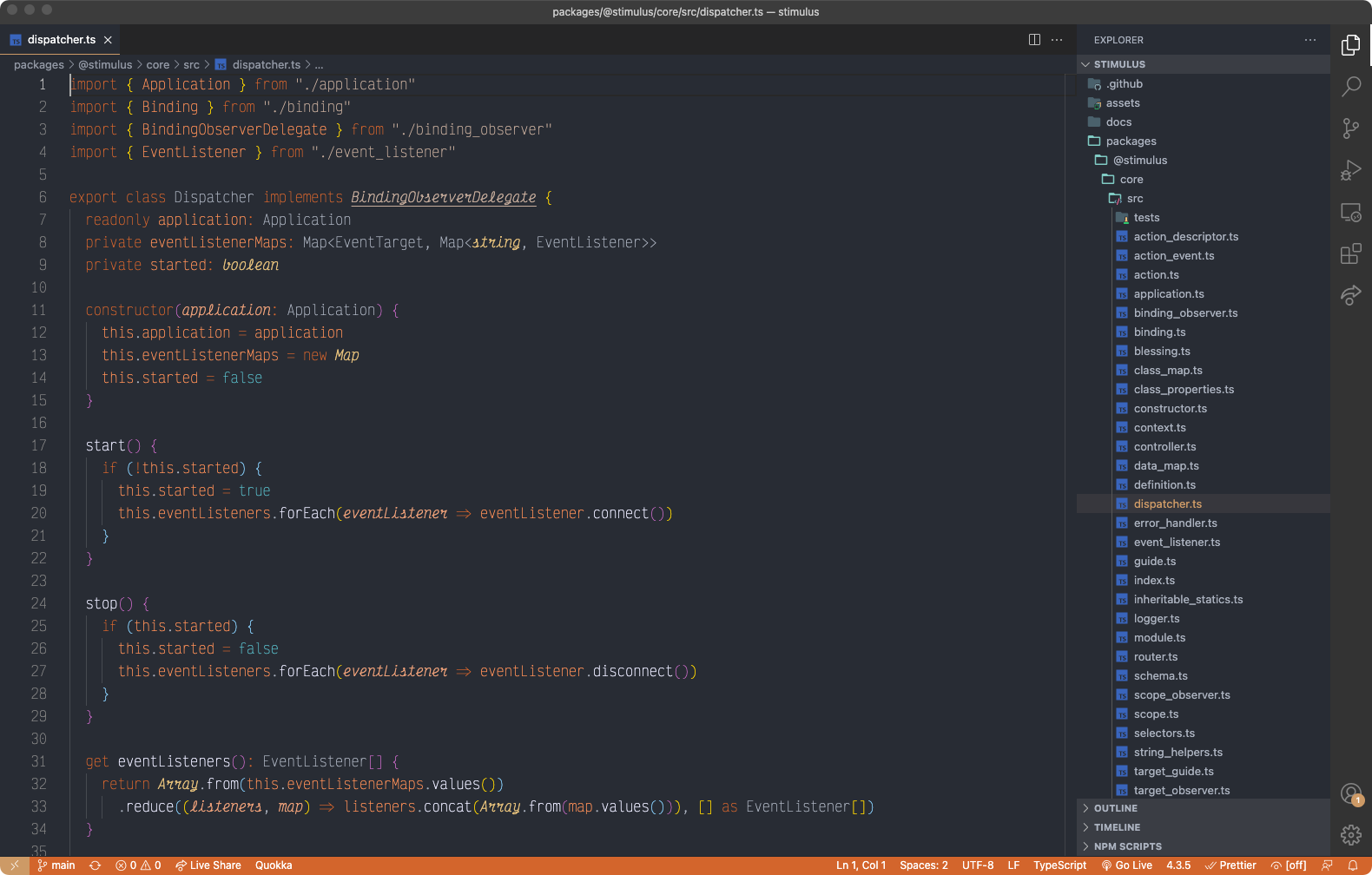Toggle the [off] status bar item
The height and width of the screenshot is (875, 1372).
tap(1289, 865)
